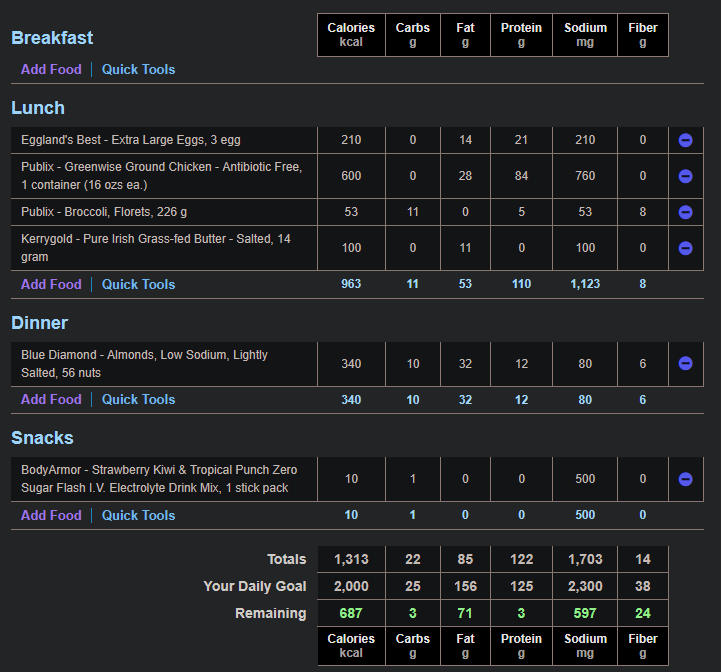
Task: Add Food to Lunch
Action: click(x=51, y=284)
